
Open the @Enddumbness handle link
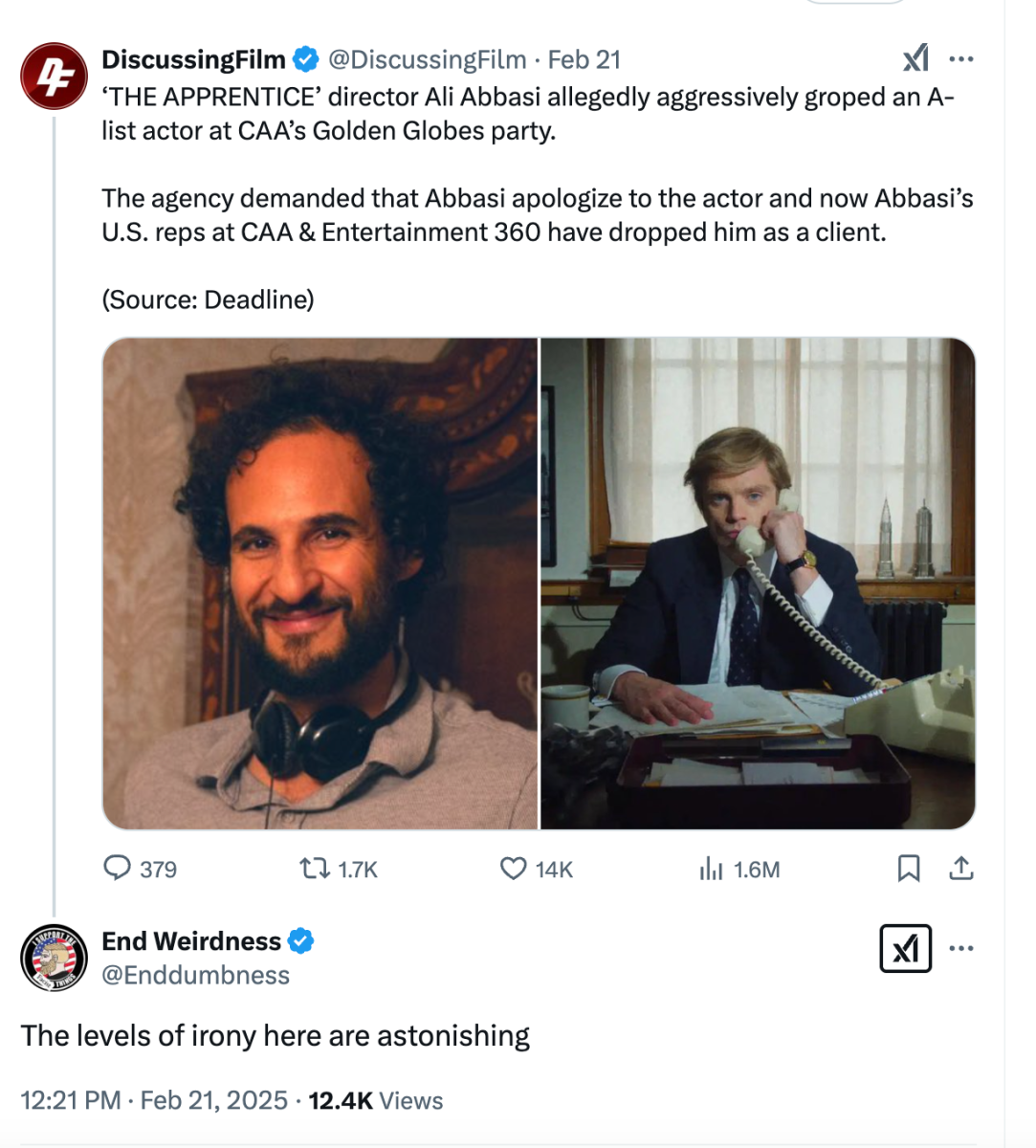coord(196,975)
